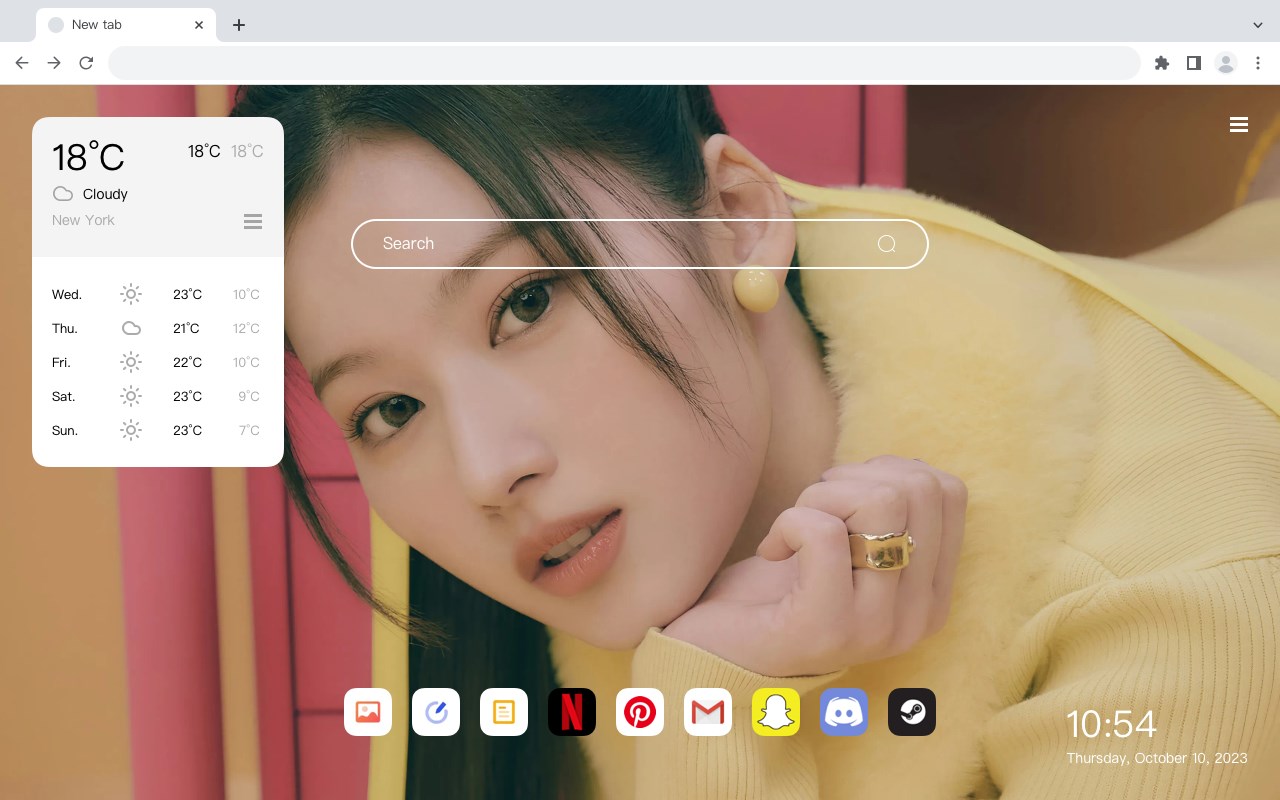Open the blue checkmark tasks shortcut
This screenshot has width=1280, height=800.
(x=436, y=712)
